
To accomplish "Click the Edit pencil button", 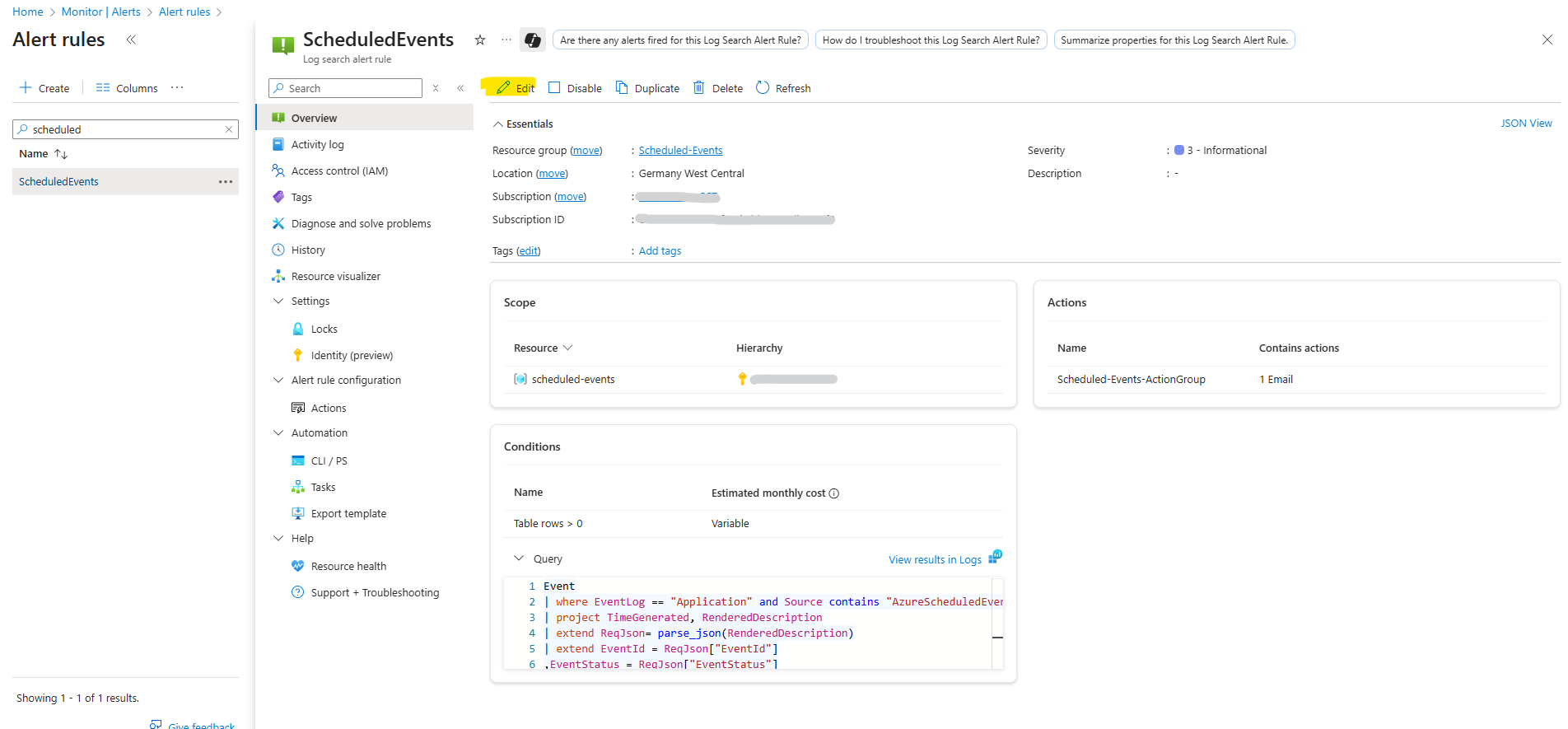I will click(516, 88).
